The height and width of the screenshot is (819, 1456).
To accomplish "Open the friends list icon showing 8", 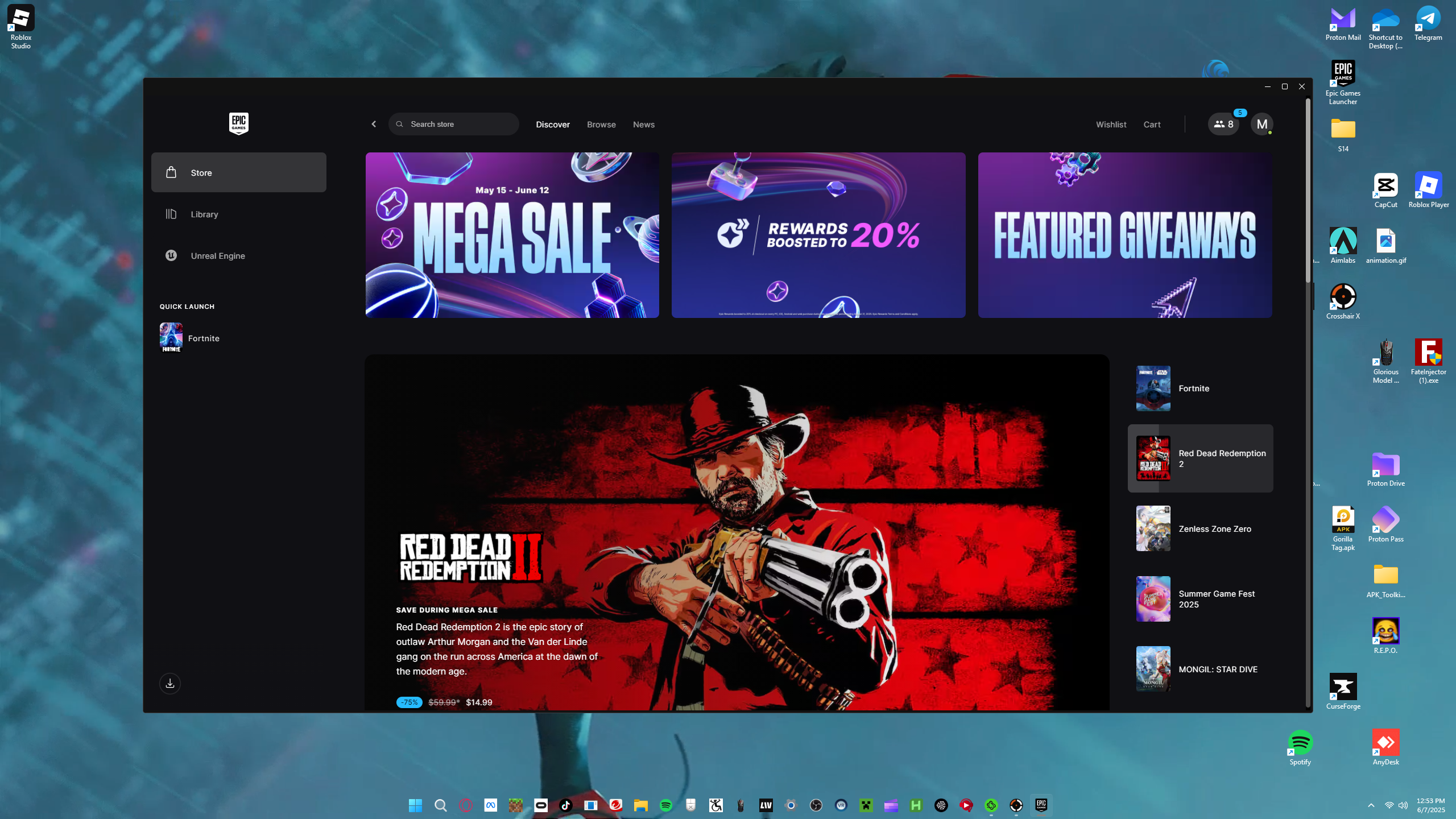I will click(1223, 124).
